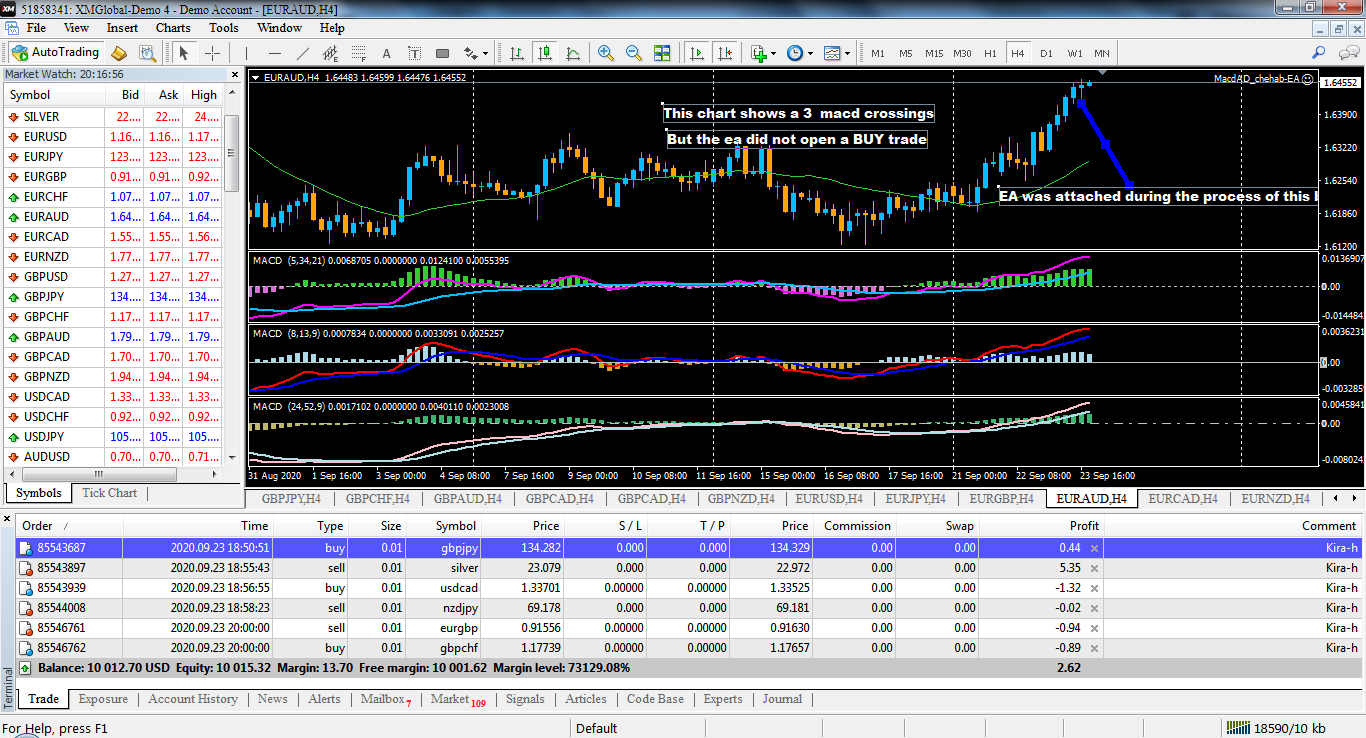Switch to D1 timeframe

1046,53
